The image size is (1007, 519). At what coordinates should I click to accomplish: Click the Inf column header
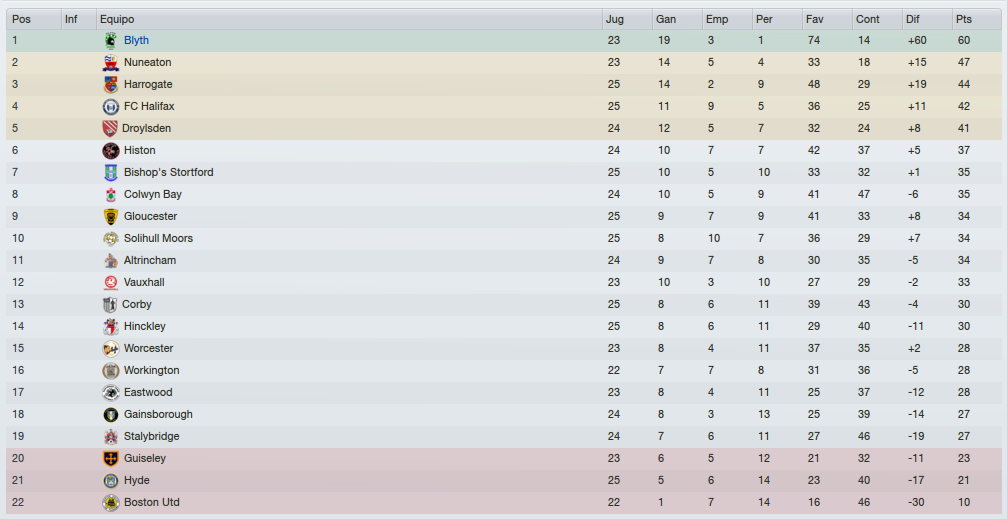(79, 19)
